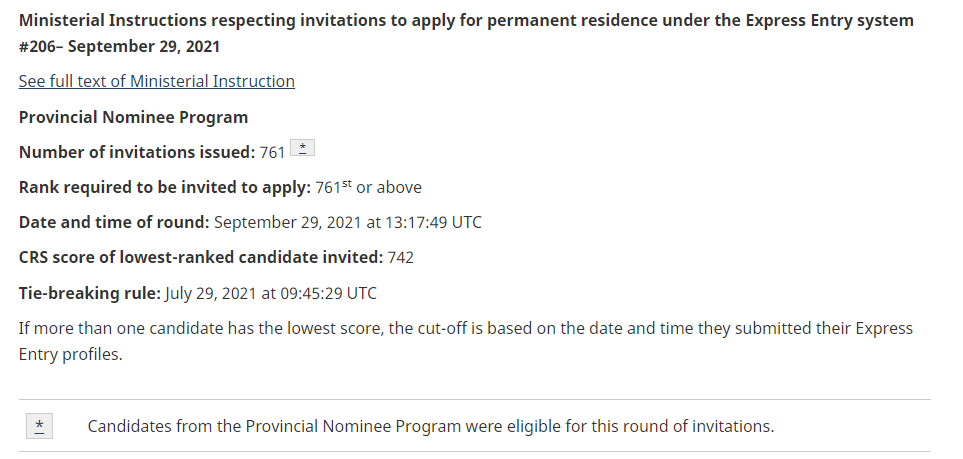The width and height of the screenshot is (963, 459).
Task: Click the 'Entry profiles.' text ending the paragraph
Action: pyautogui.click(x=70, y=354)
